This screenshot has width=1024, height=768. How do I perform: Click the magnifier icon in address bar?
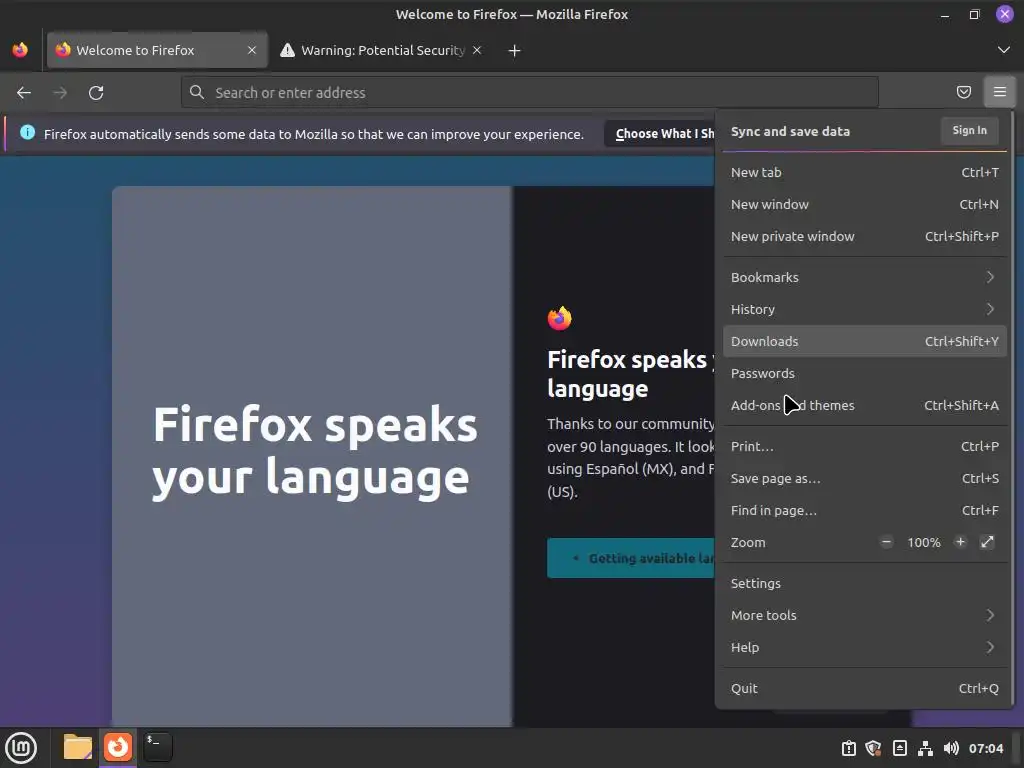pyautogui.click(x=197, y=93)
